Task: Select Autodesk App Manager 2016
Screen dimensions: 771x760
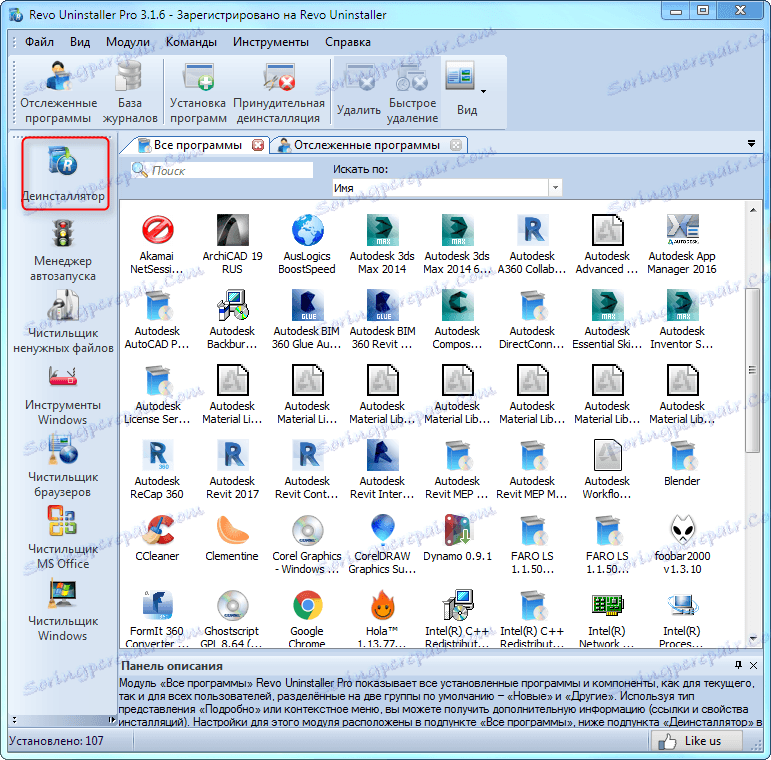Action: tap(682, 244)
